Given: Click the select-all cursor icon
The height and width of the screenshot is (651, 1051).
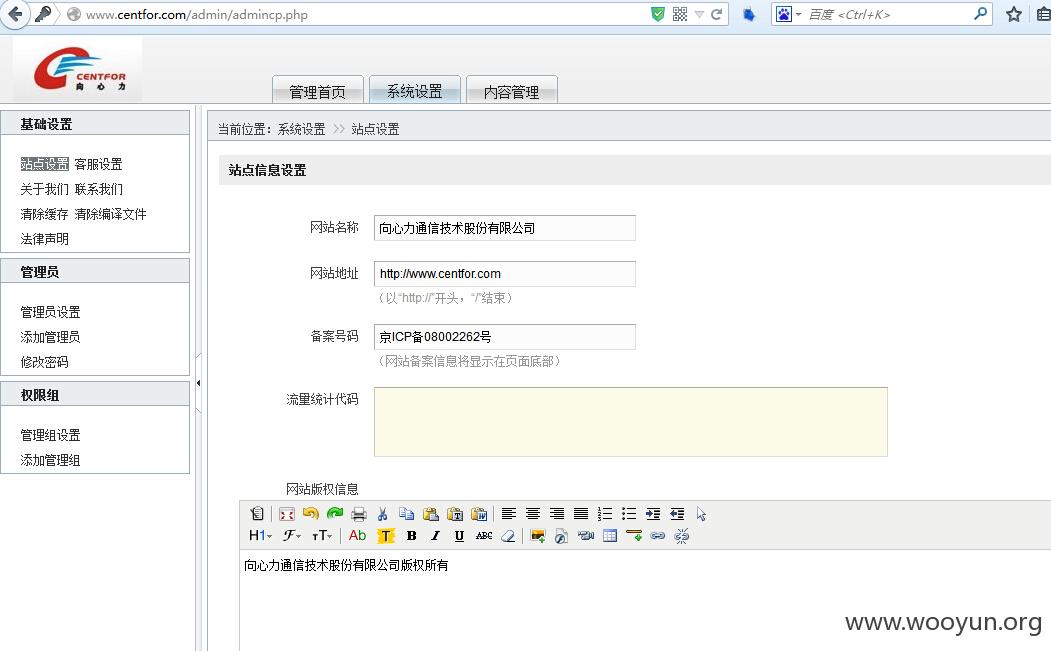Looking at the screenshot, I should pos(701,514).
